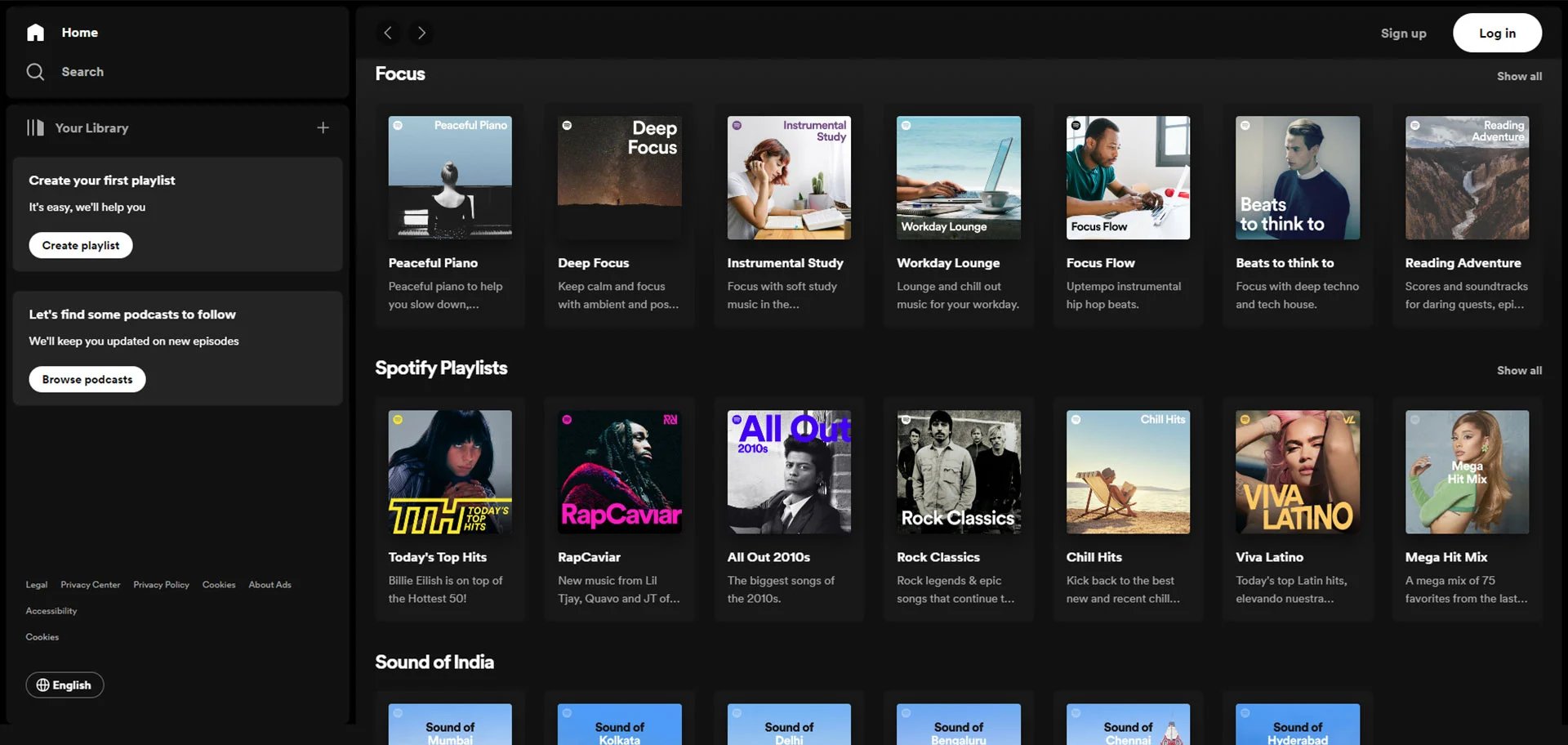Click the All Out 2010s title text
Viewport: 1568px width, 745px height.
(768, 557)
